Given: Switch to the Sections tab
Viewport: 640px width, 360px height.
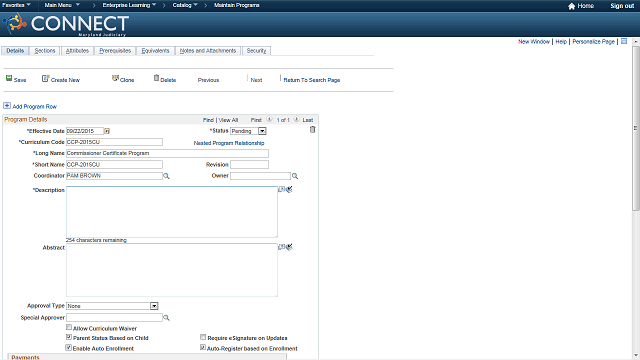Looking at the screenshot, I should click(x=45, y=51).
